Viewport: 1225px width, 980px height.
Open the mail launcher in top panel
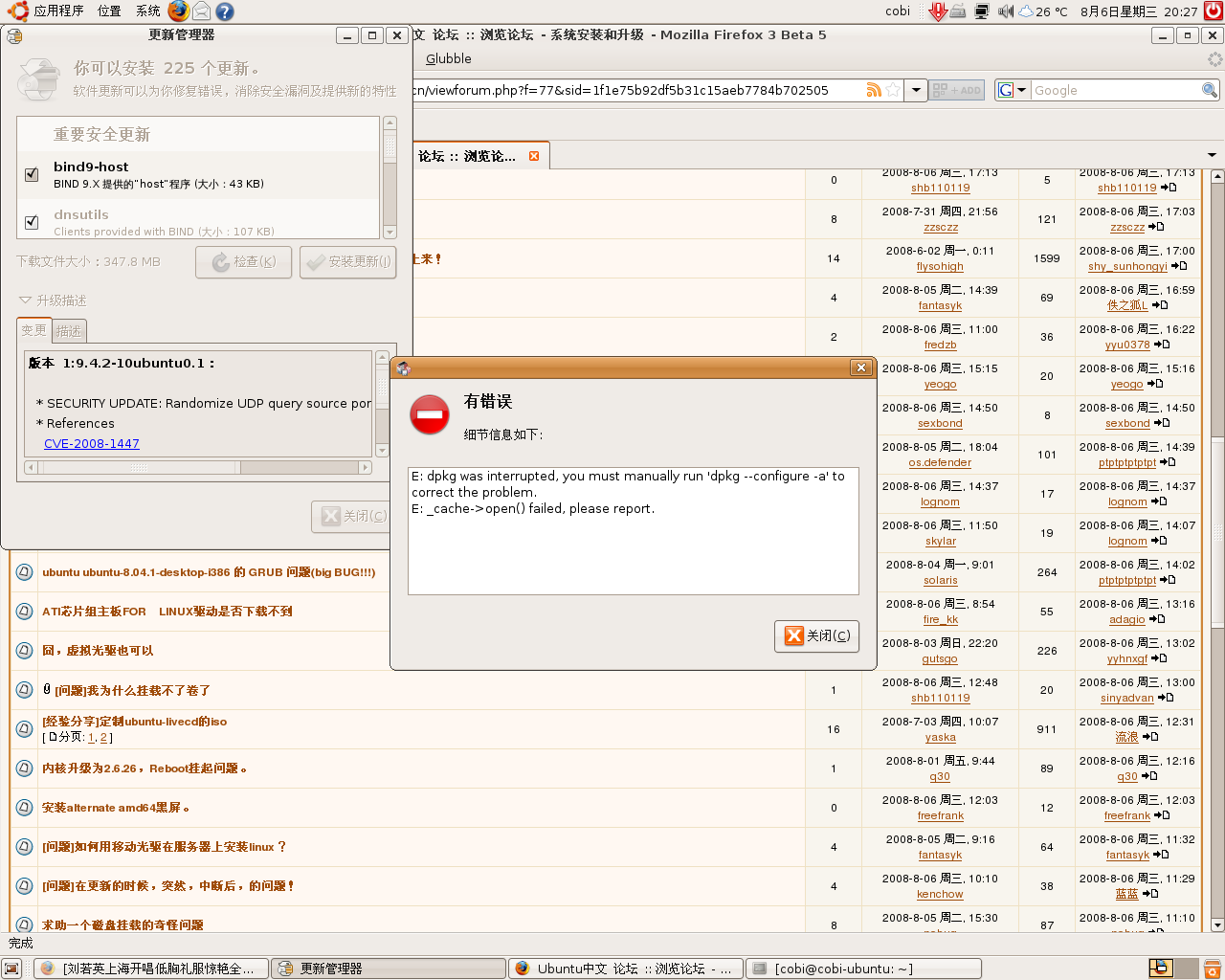pyautogui.click(x=201, y=11)
